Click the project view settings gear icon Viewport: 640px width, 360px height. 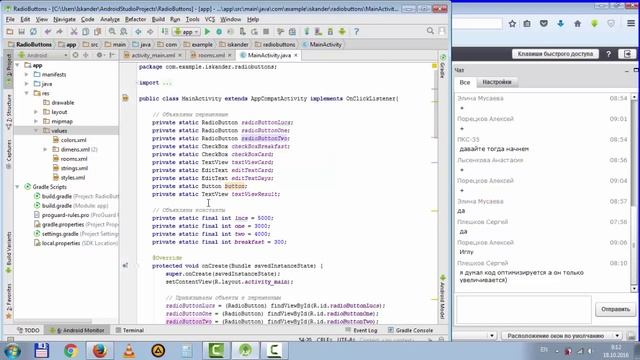[99, 55]
